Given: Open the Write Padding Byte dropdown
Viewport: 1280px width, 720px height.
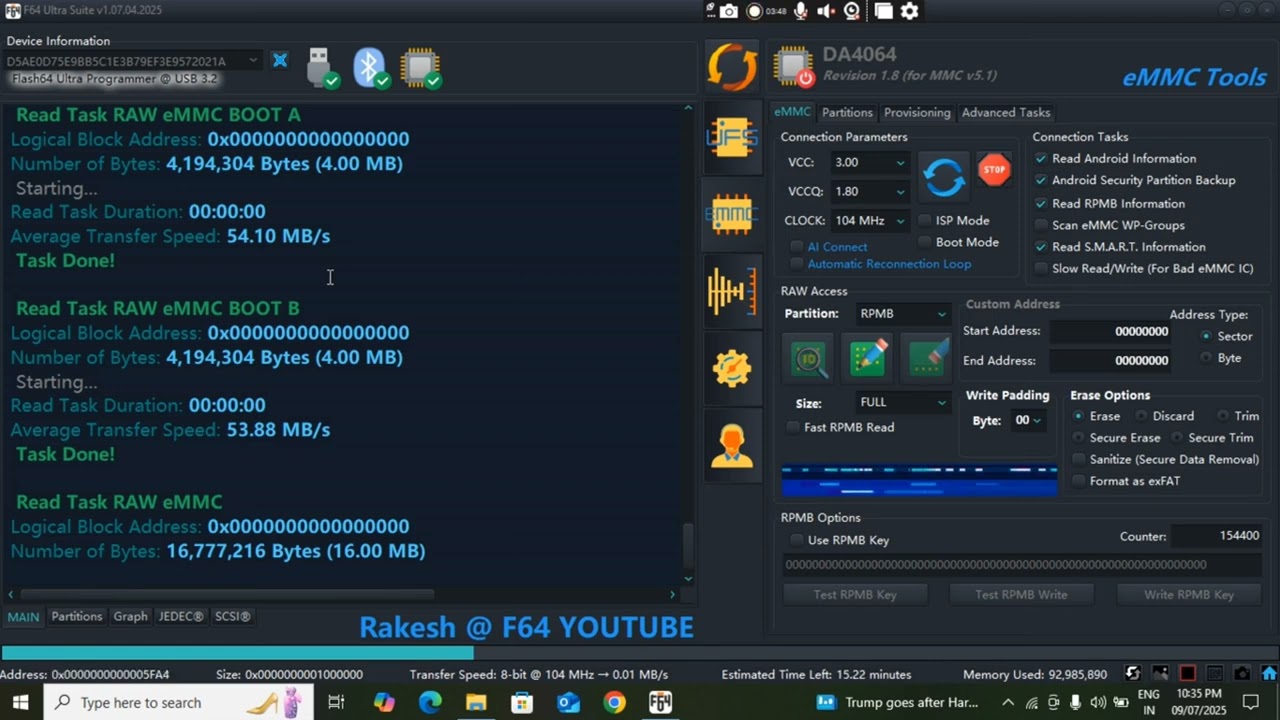Looking at the screenshot, I should click(1028, 421).
